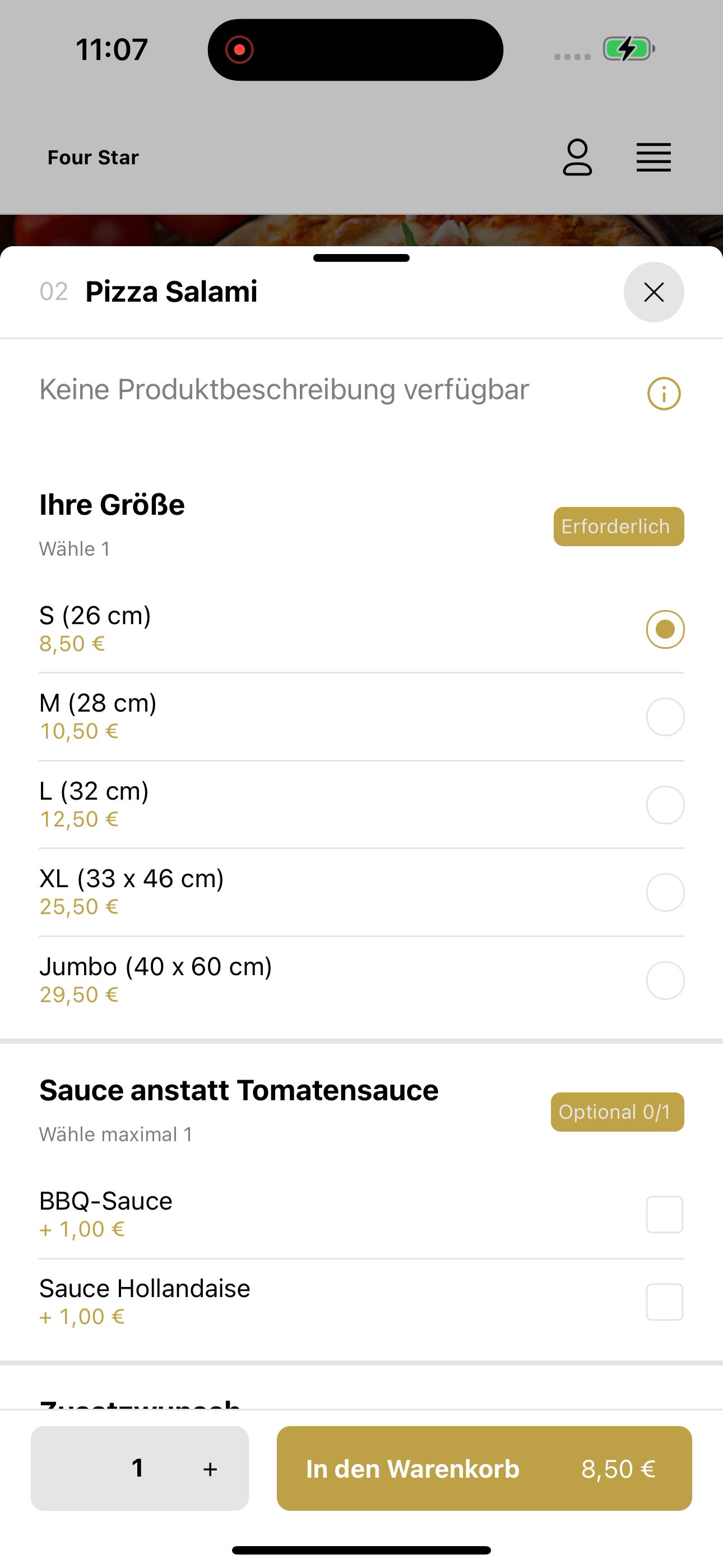Tap the battery status icon

(629, 49)
